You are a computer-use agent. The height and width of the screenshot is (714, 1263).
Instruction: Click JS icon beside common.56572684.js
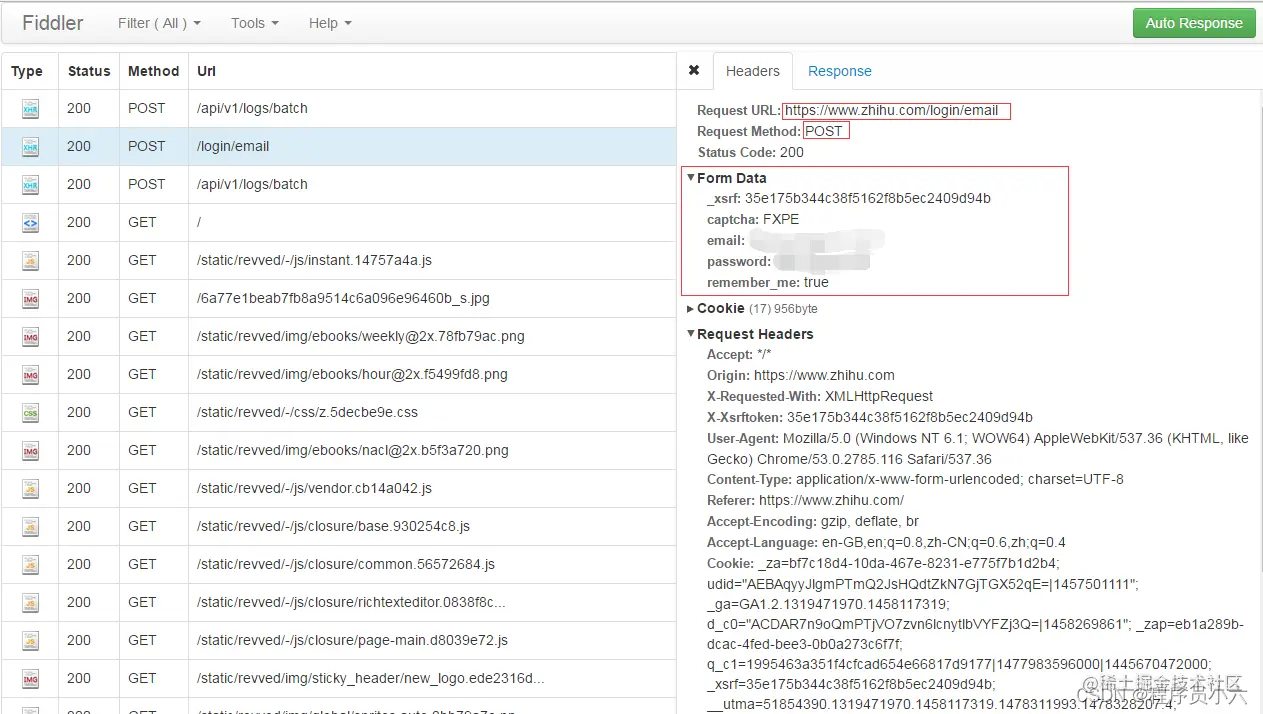(30, 565)
